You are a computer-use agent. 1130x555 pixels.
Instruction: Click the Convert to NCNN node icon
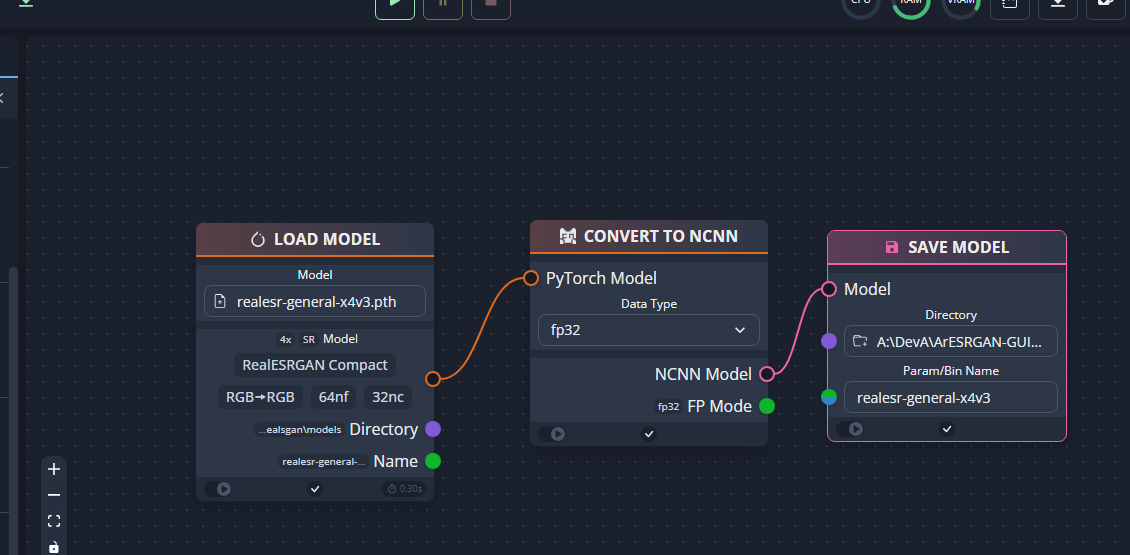(x=568, y=236)
